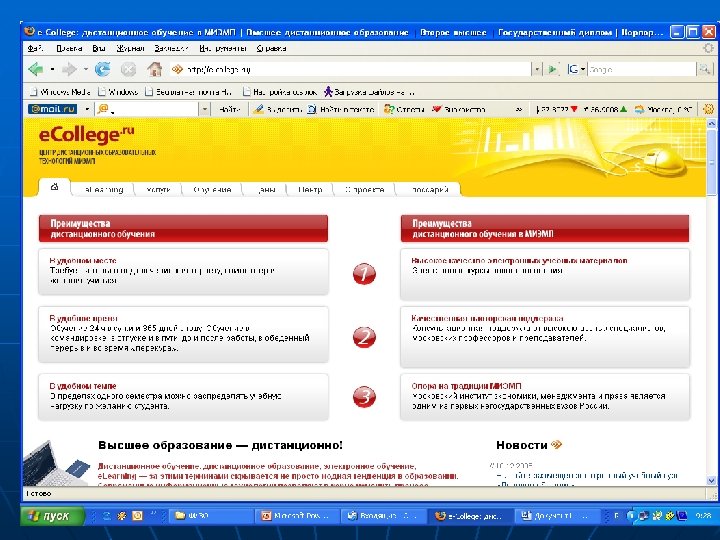Open the В удобном месте link
Screen dimensions: 720x540
[x=83, y=260]
